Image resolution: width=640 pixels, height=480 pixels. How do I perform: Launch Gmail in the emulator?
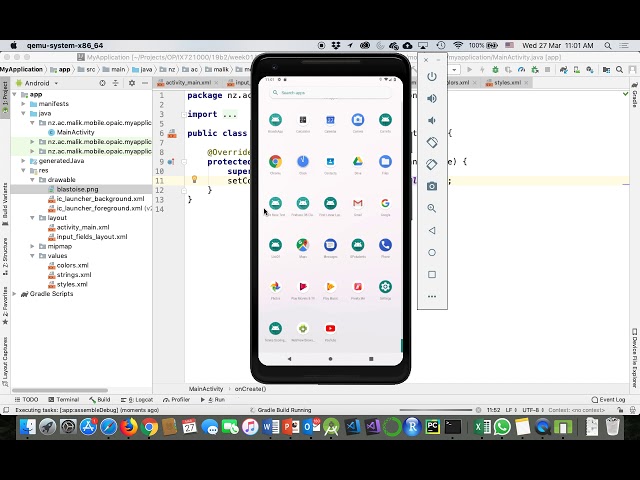(358, 203)
